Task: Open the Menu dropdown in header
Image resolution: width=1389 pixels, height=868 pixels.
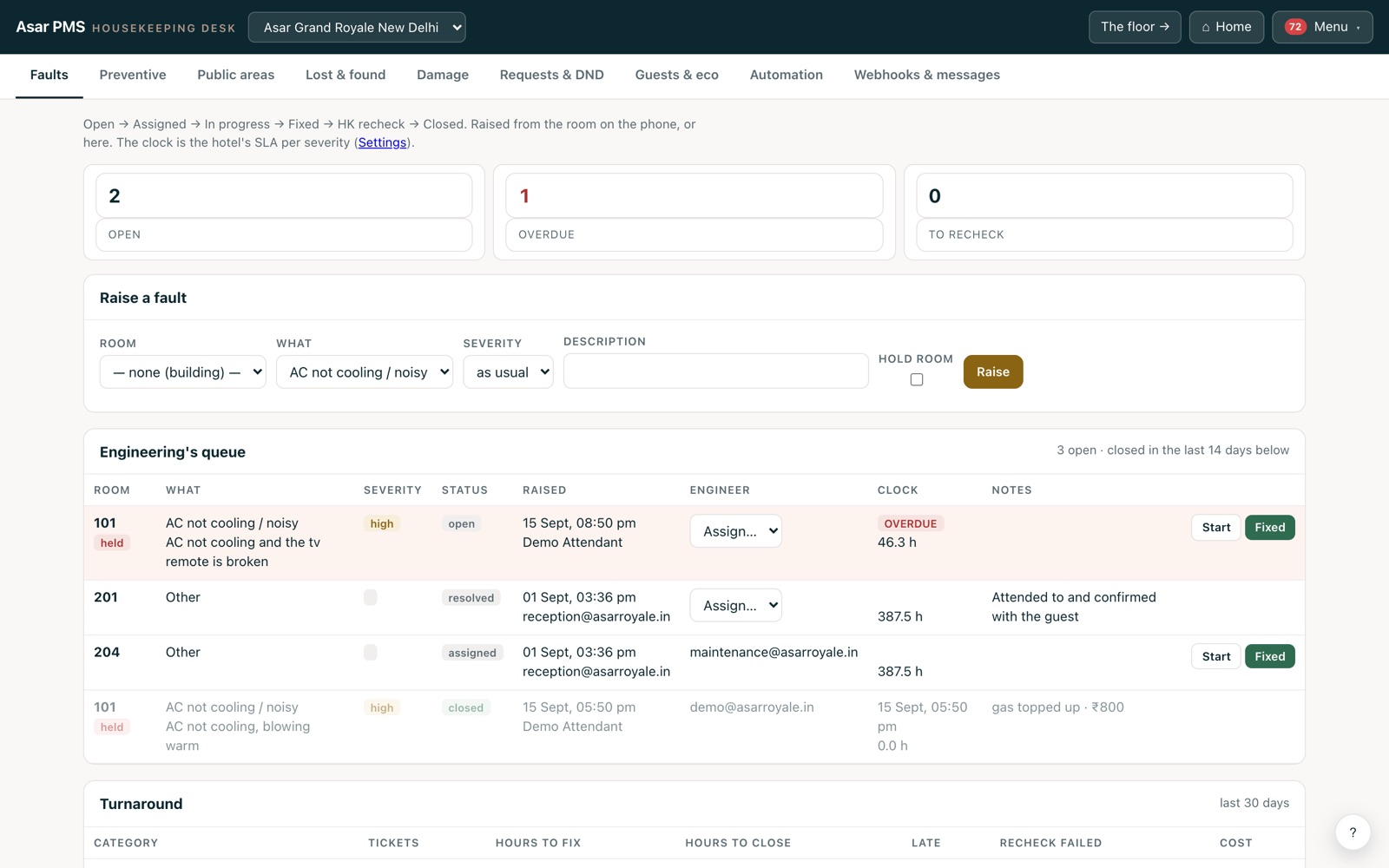Action: 1322,27
